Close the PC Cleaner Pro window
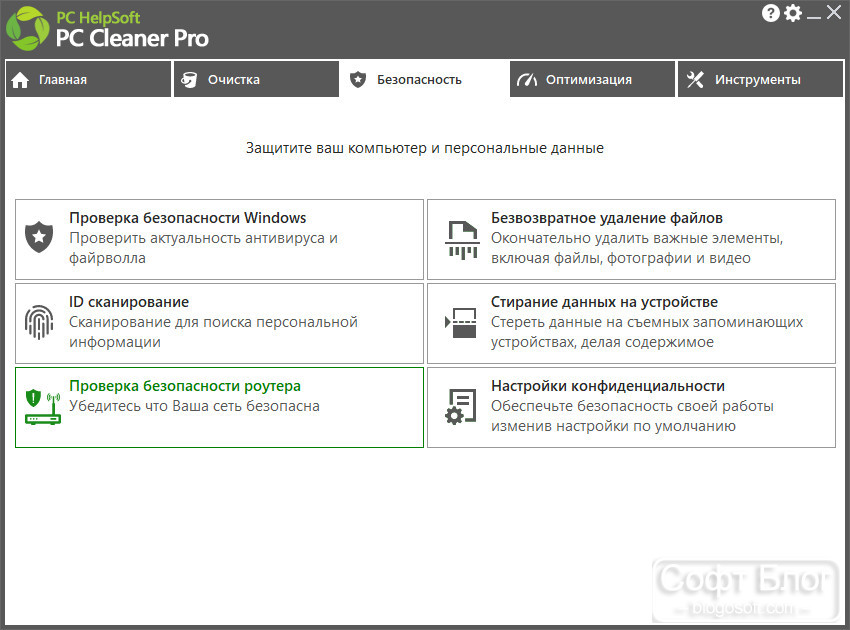The width and height of the screenshot is (850, 630). tap(834, 12)
